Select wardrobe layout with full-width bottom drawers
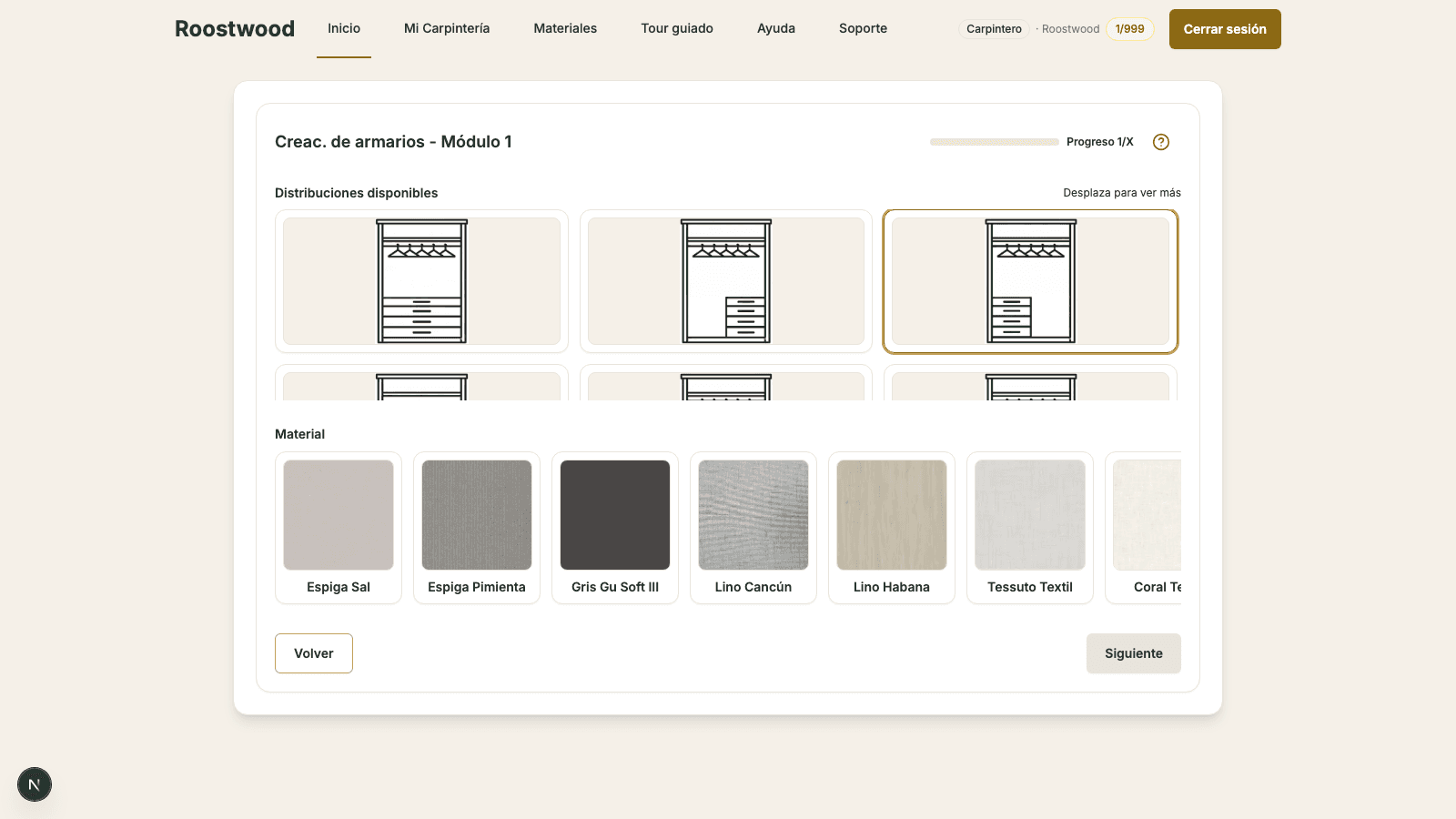Viewport: 1456px width, 819px height. click(x=421, y=281)
